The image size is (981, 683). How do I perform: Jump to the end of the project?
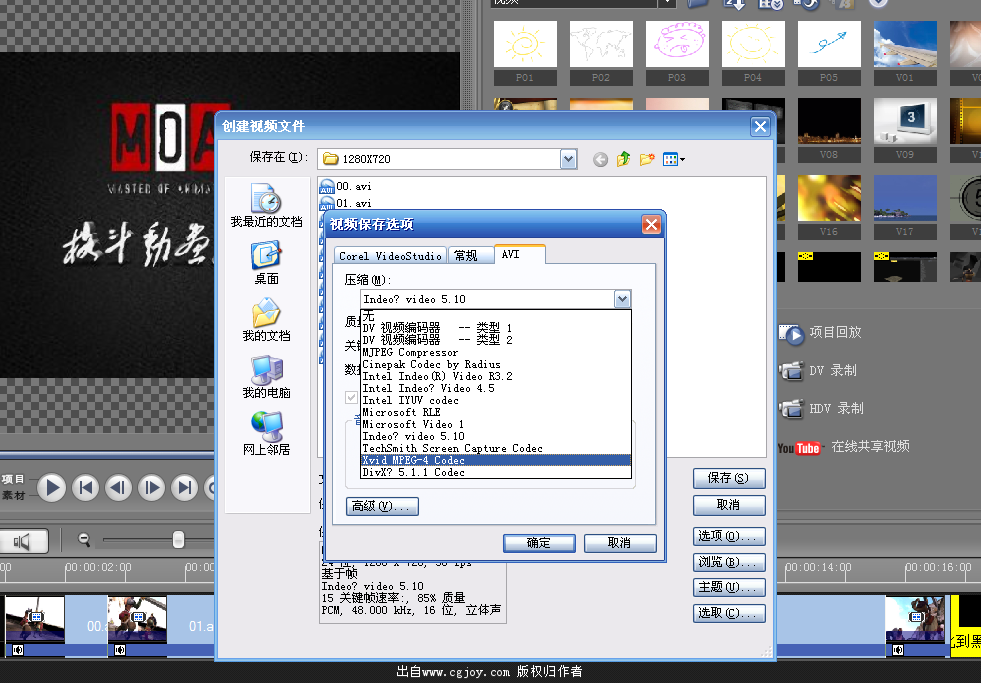pyautogui.click(x=185, y=487)
